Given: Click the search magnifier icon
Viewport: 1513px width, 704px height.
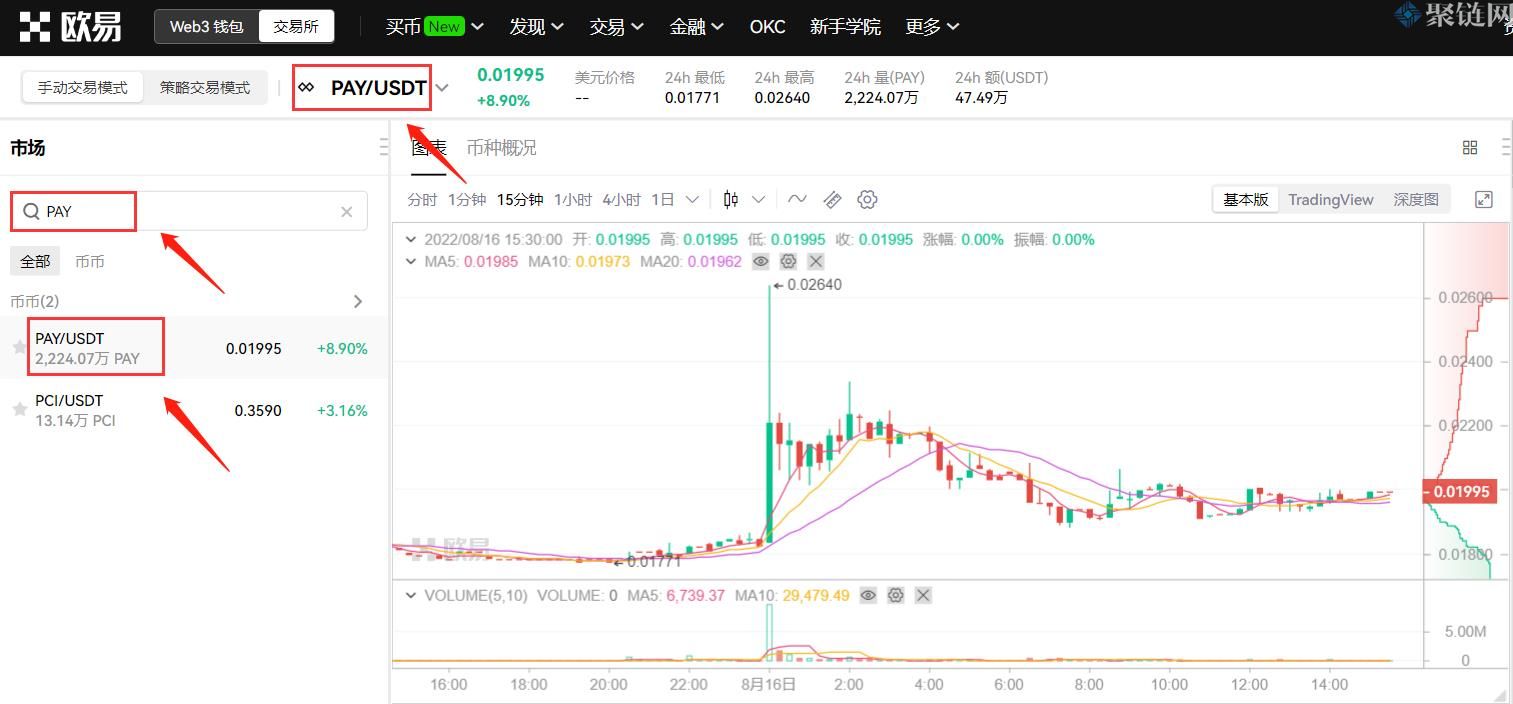Looking at the screenshot, I should (x=30, y=211).
